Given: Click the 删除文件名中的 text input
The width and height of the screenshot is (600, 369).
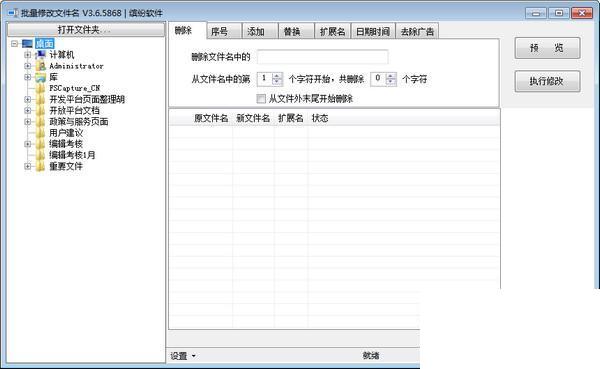Looking at the screenshot, I should (x=323, y=57).
